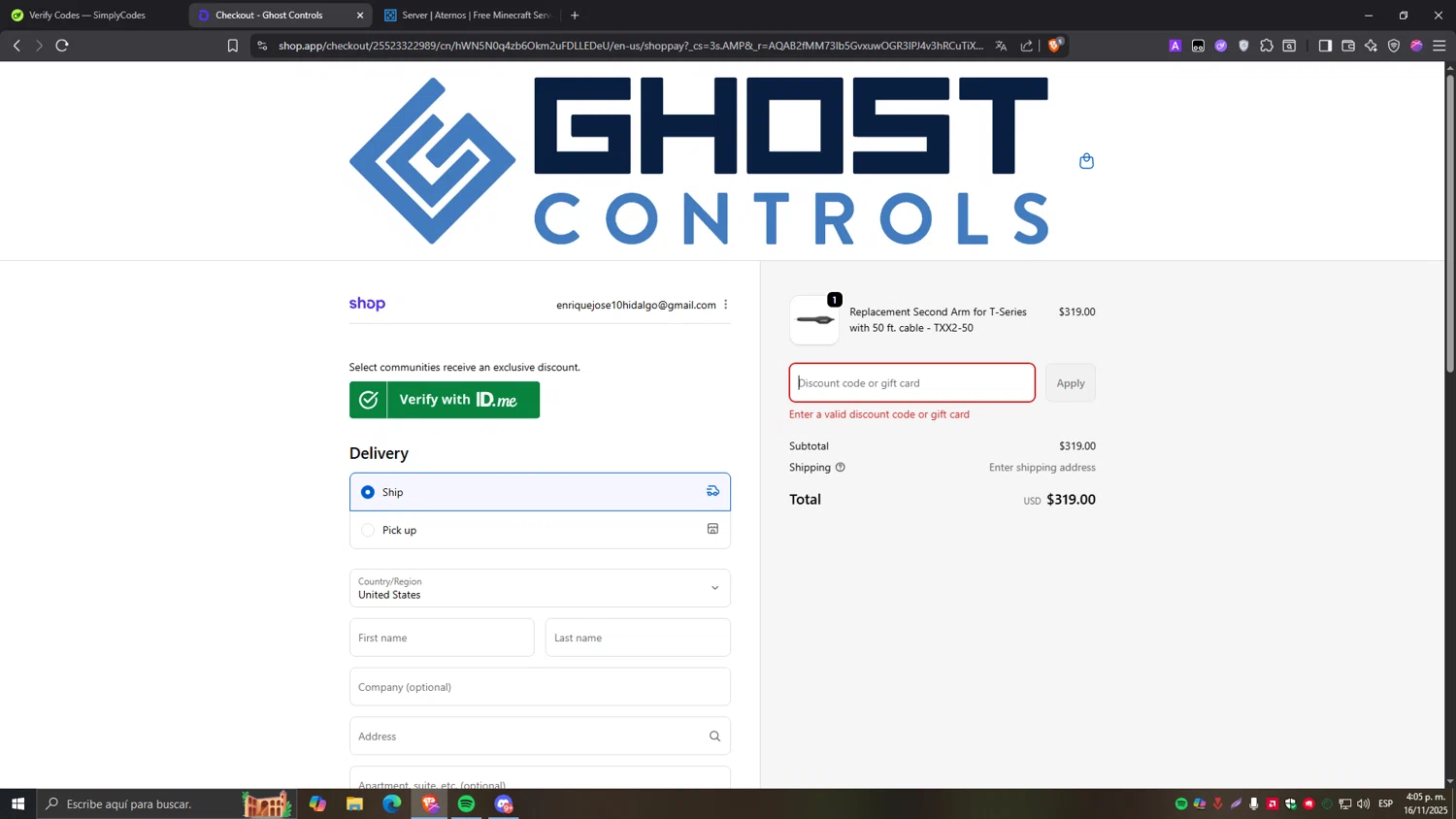Image resolution: width=1456 pixels, height=819 pixels.
Task: Click the Last name field
Action: [x=638, y=638]
